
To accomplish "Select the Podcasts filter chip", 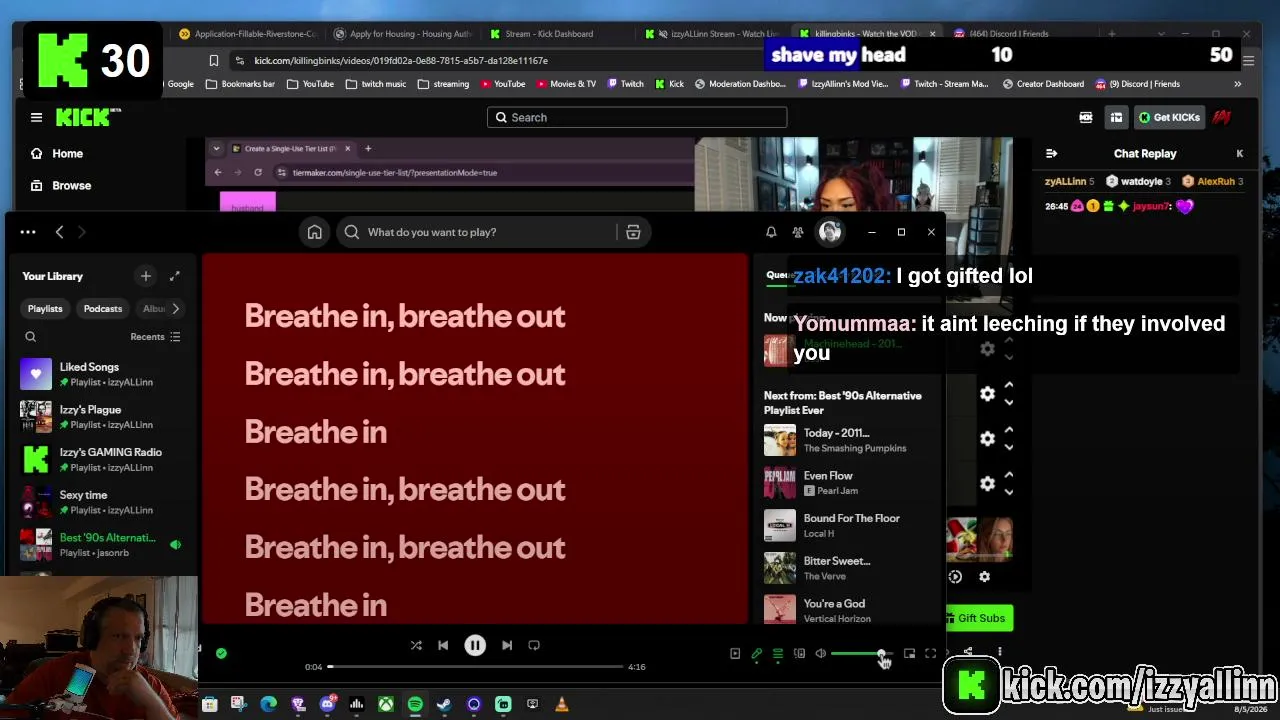I will pyautogui.click(x=103, y=309).
